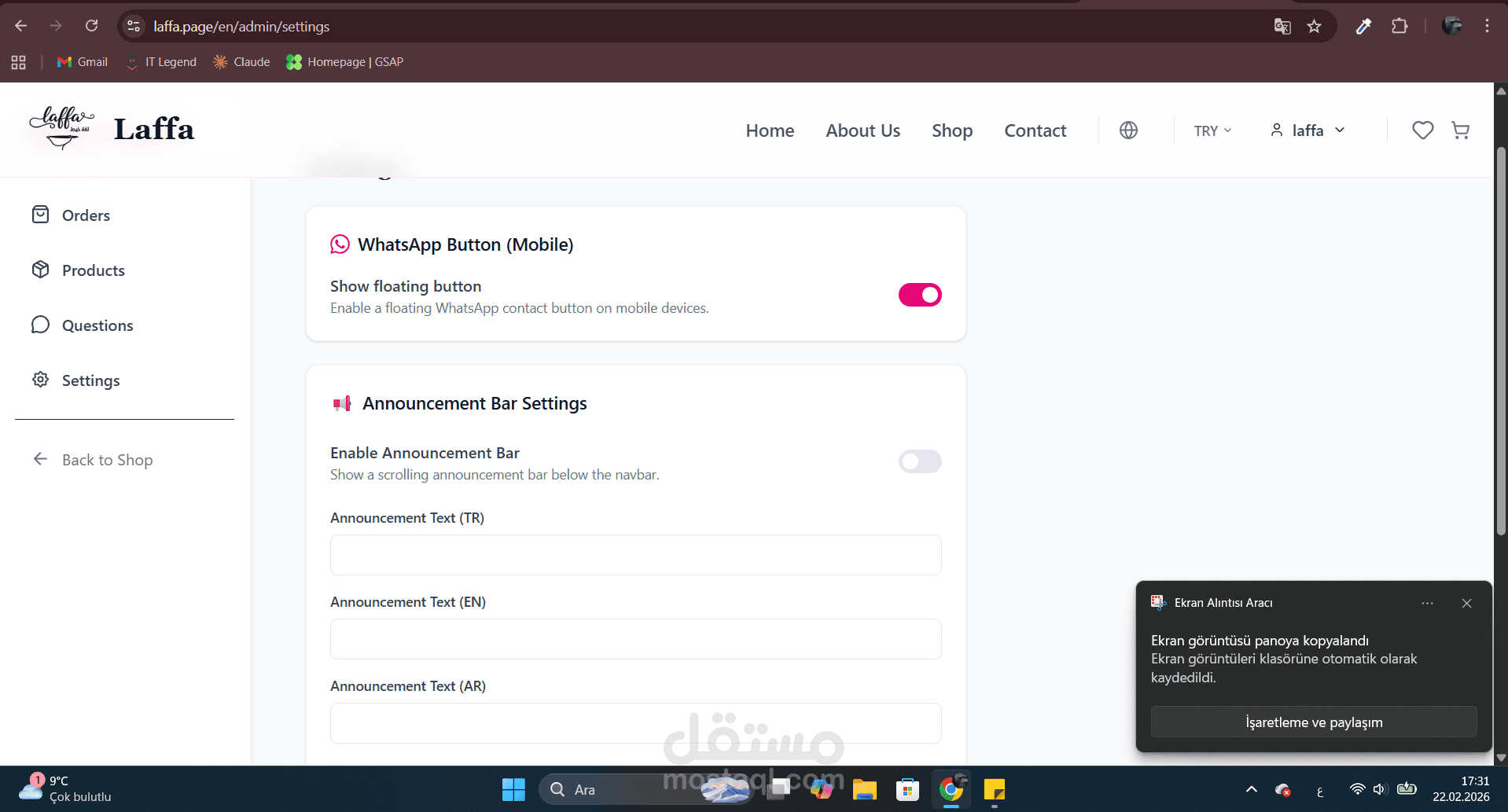The width and height of the screenshot is (1508, 812).
Task: Open the Chrome profile avatar
Action: (x=1451, y=26)
